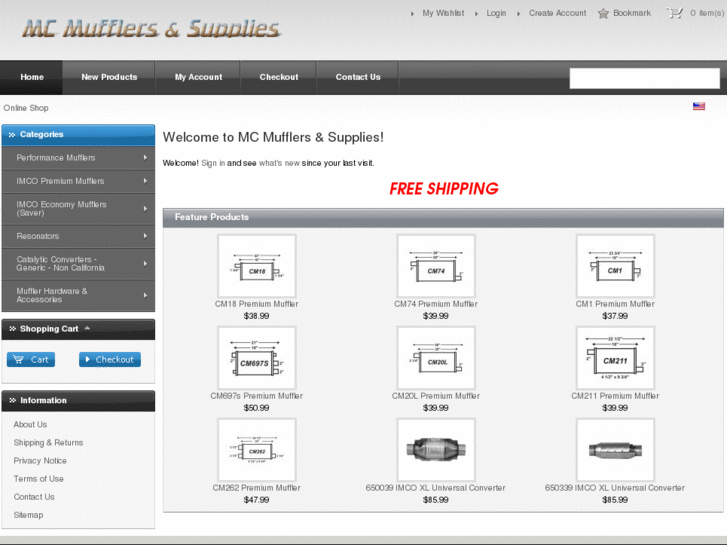Open the Privacy Notice link
This screenshot has height=545, width=727.
click(40, 461)
